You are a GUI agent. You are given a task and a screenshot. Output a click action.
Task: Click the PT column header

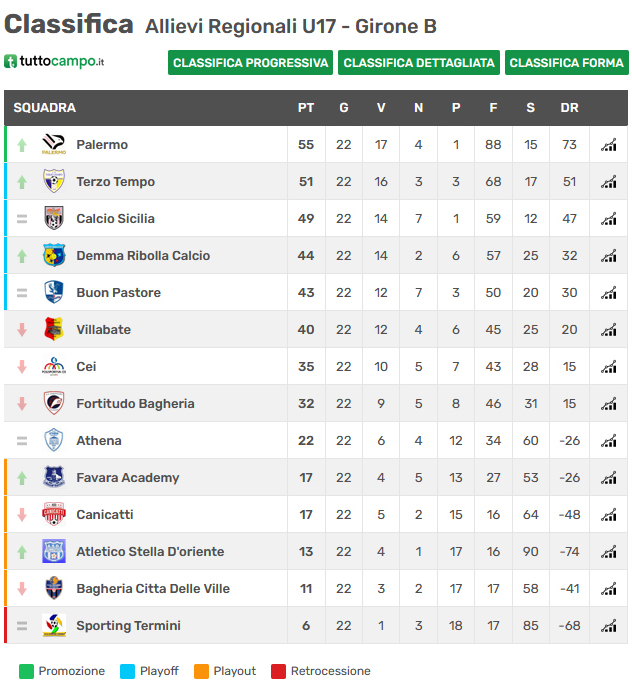click(306, 108)
